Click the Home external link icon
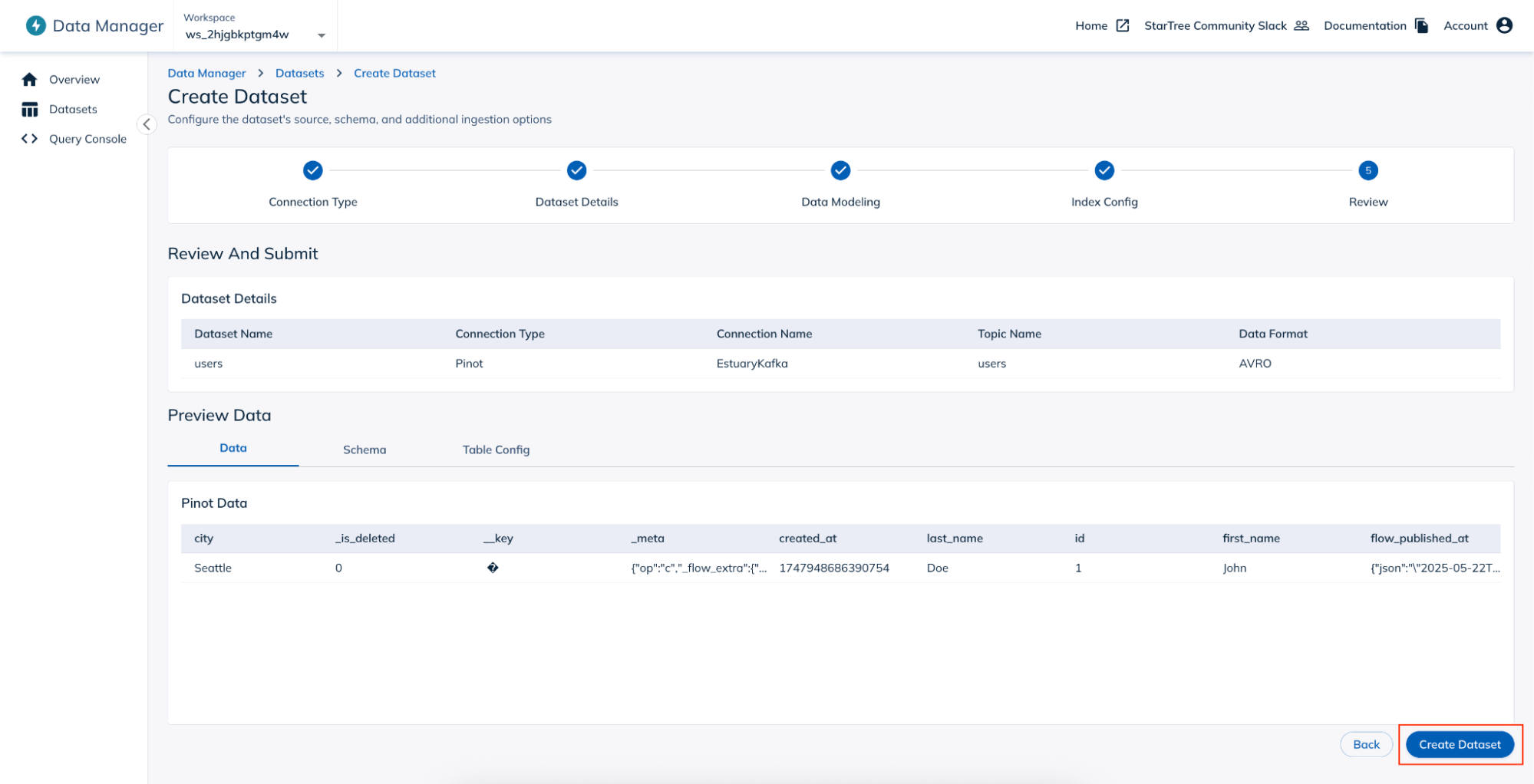 [x=1123, y=25]
